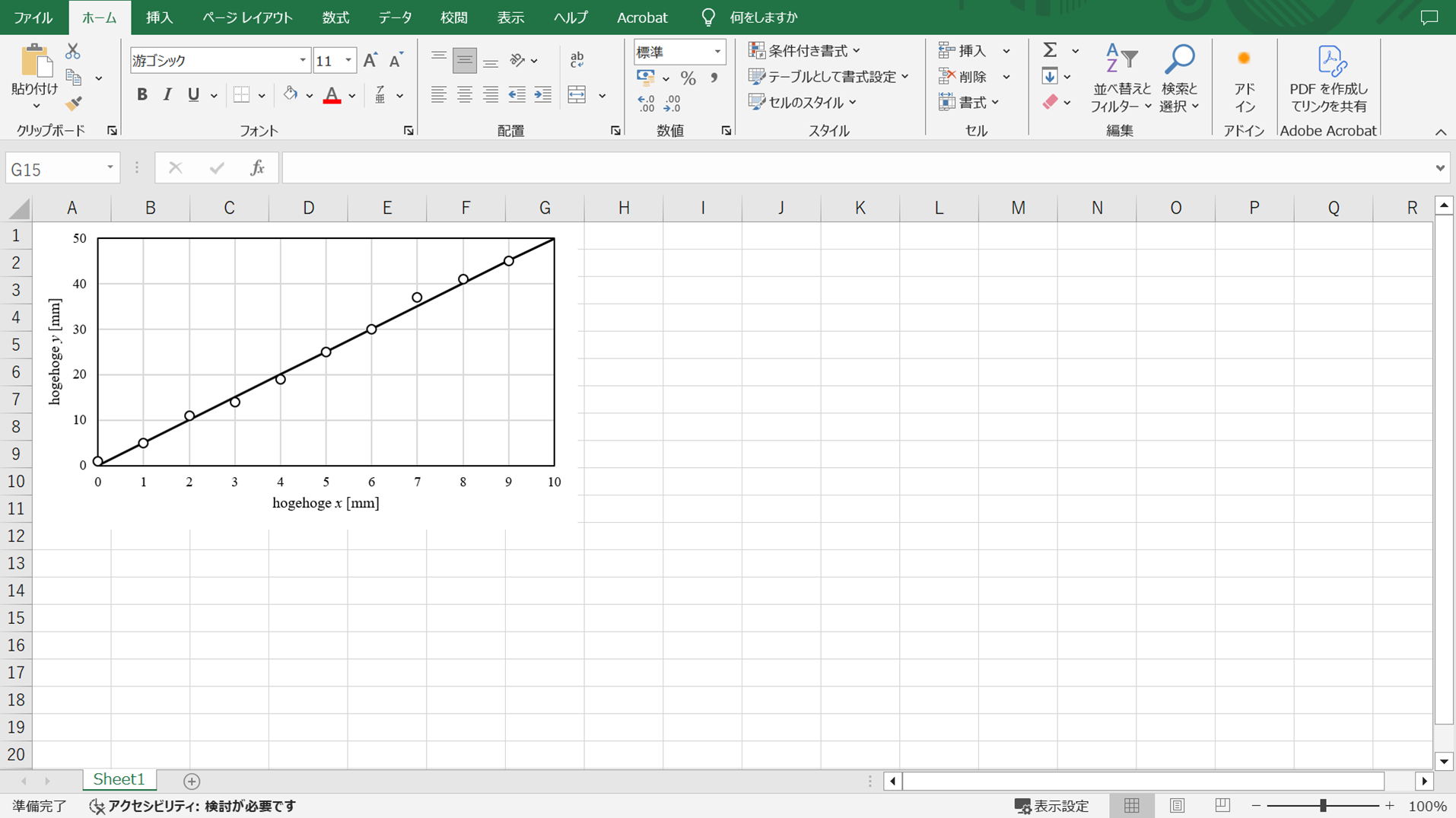Click the zoom slider handle
Viewport: 1456px width, 818px height.
[x=1323, y=806]
